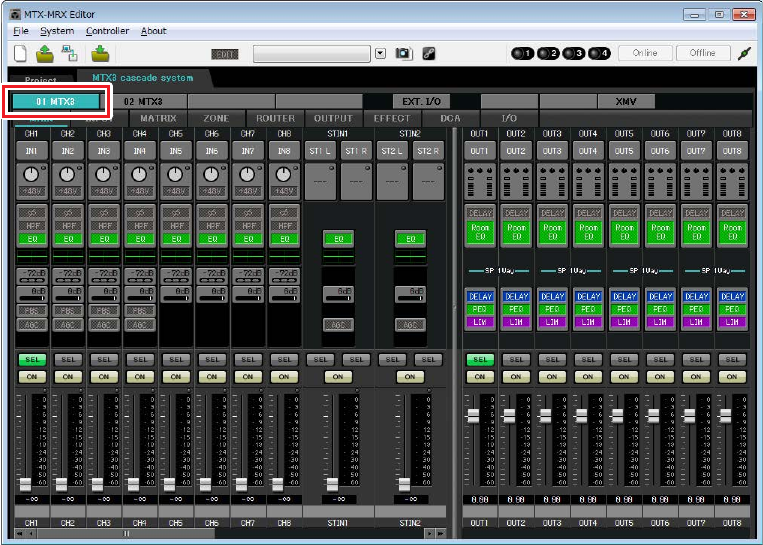Click system indicator 1
This screenshot has width=763, height=545.
coord(522,53)
